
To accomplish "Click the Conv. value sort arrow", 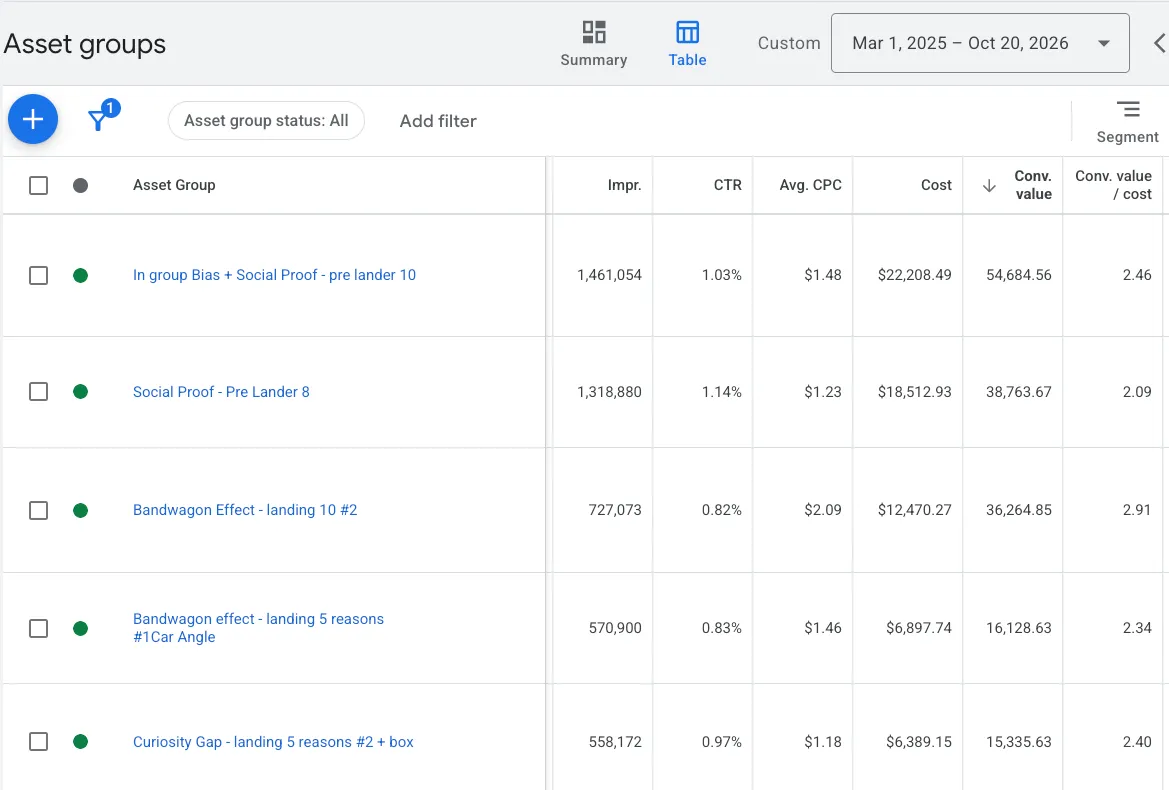I will pyautogui.click(x=989, y=186).
